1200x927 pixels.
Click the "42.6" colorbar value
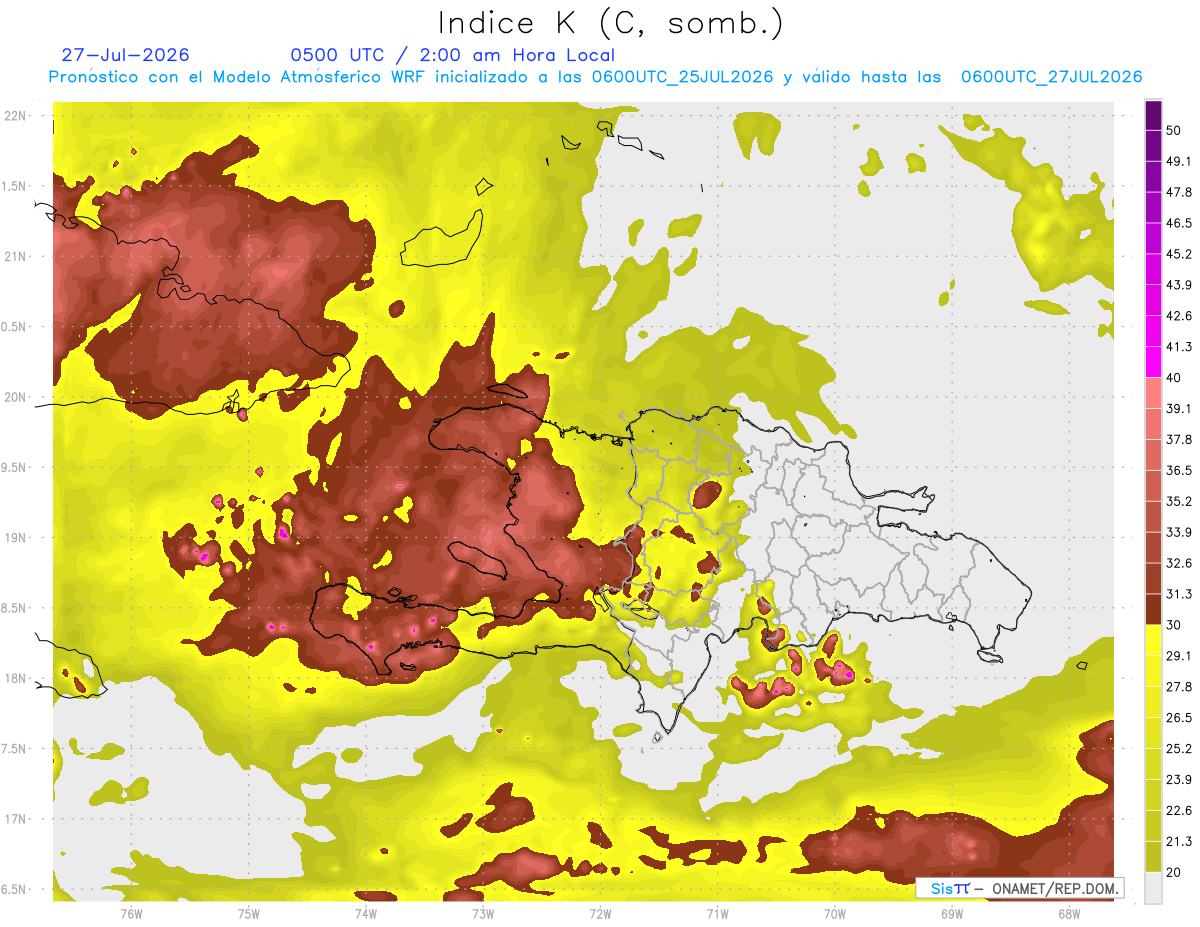(x=1179, y=316)
